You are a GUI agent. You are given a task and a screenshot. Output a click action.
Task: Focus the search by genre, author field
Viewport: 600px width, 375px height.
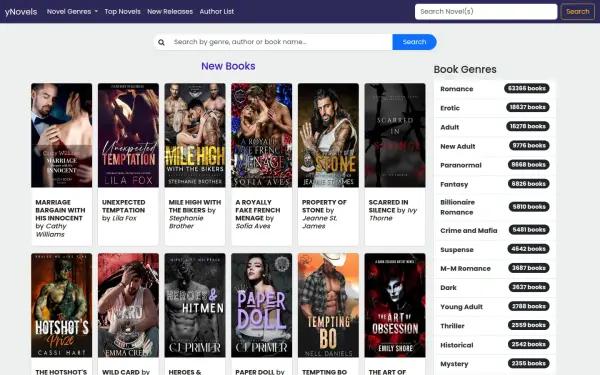(281, 42)
